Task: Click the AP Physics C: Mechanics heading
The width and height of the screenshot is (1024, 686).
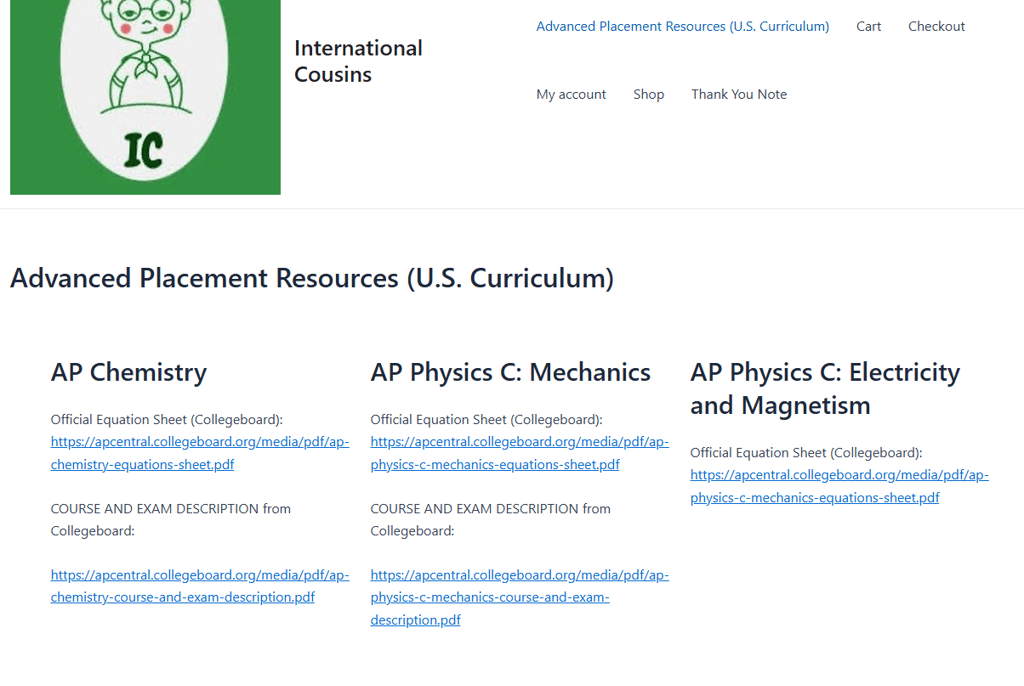Action: 511,372
